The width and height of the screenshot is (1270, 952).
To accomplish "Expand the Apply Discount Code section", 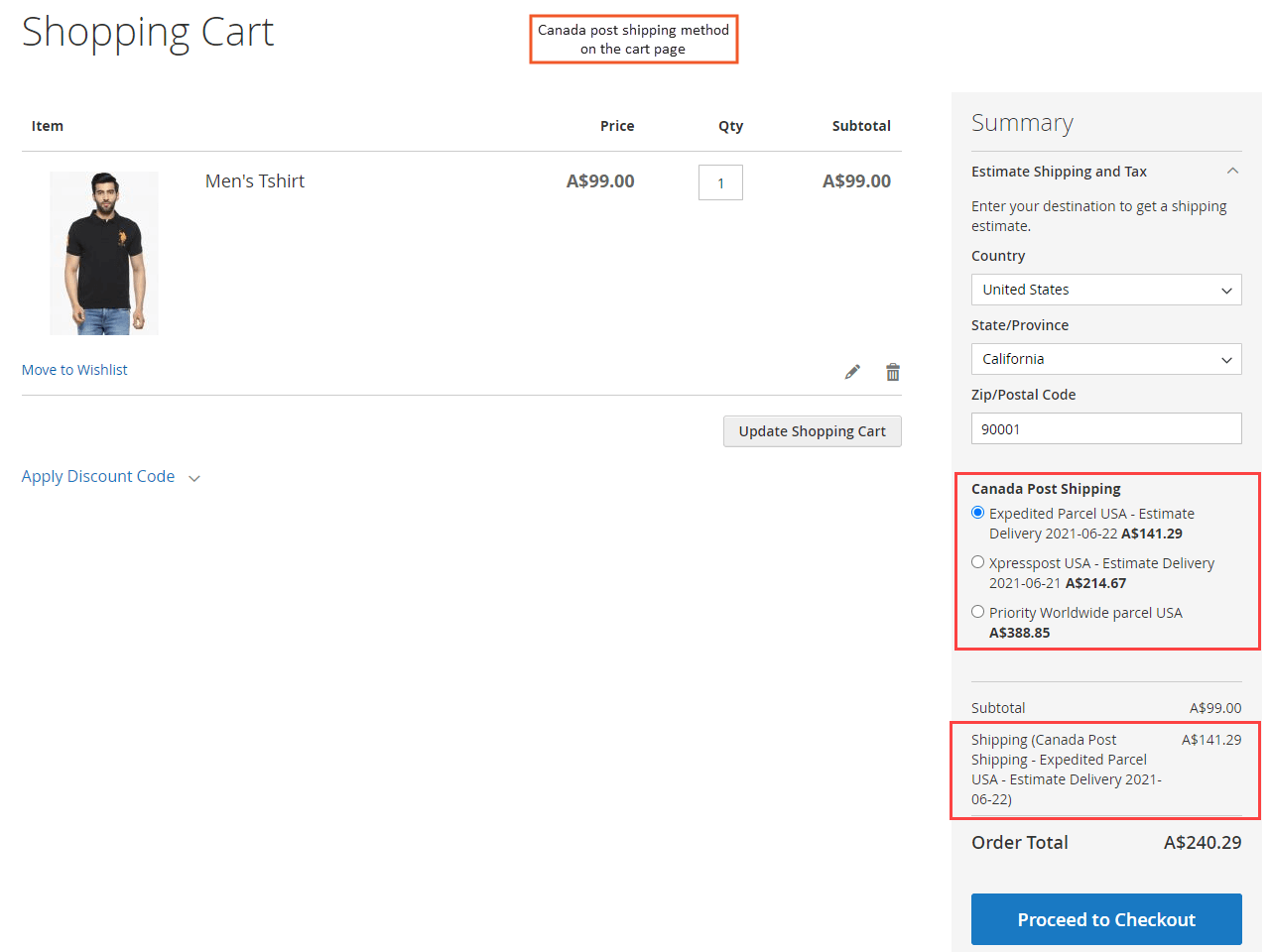I will tap(111, 477).
